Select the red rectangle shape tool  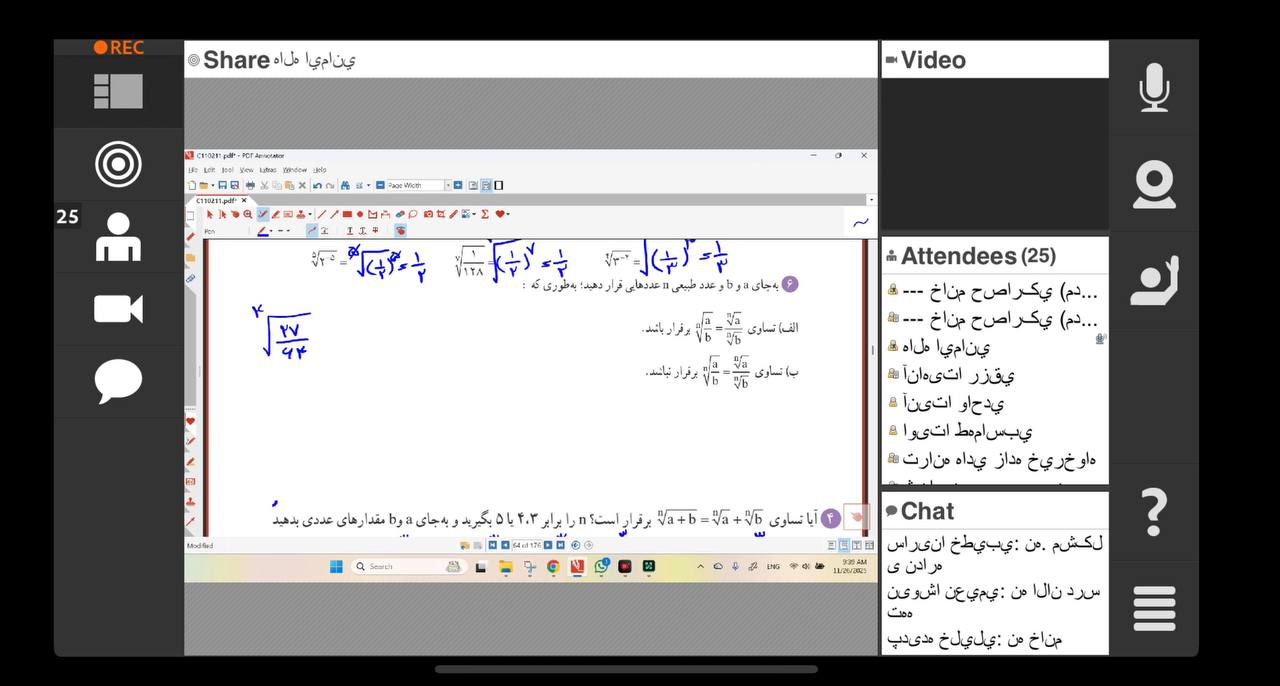[x=347, y=214]
